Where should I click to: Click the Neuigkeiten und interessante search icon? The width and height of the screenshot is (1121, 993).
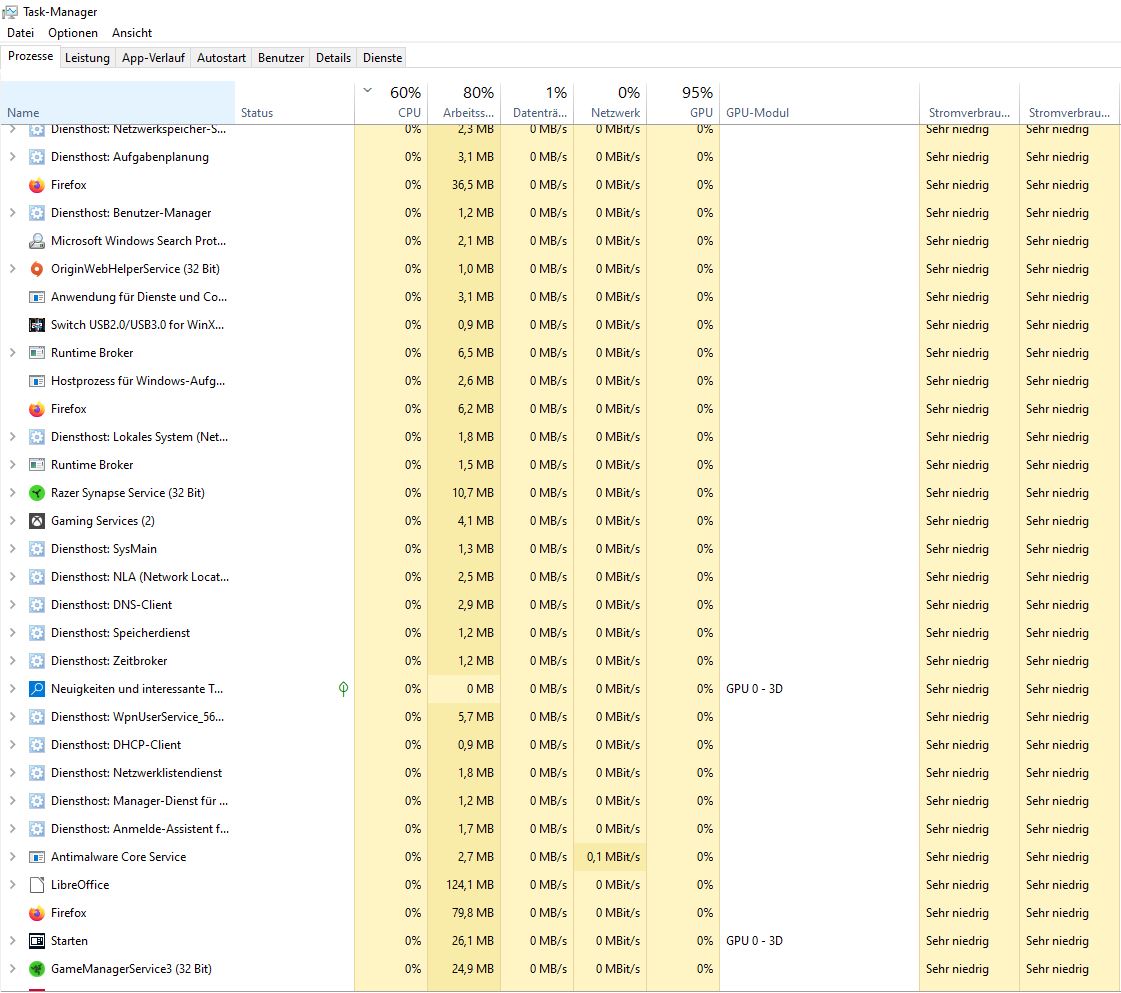click(36, 688)
